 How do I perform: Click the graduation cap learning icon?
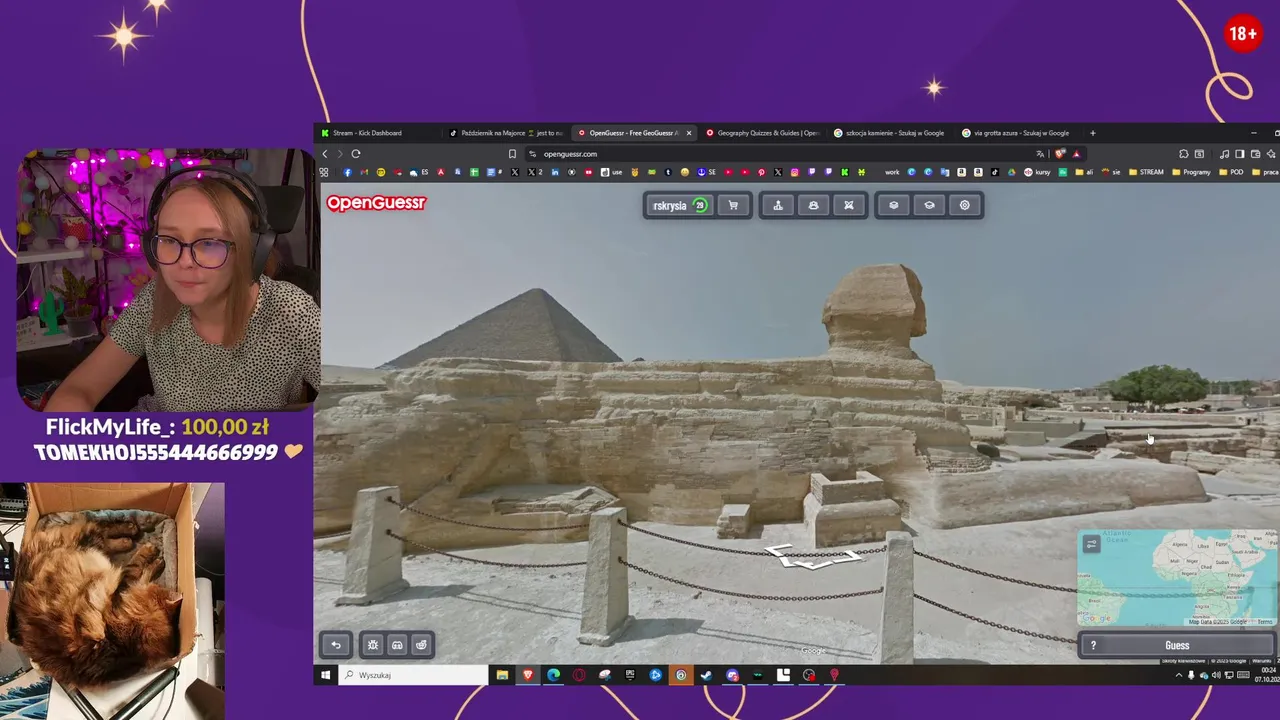[929, 205]
